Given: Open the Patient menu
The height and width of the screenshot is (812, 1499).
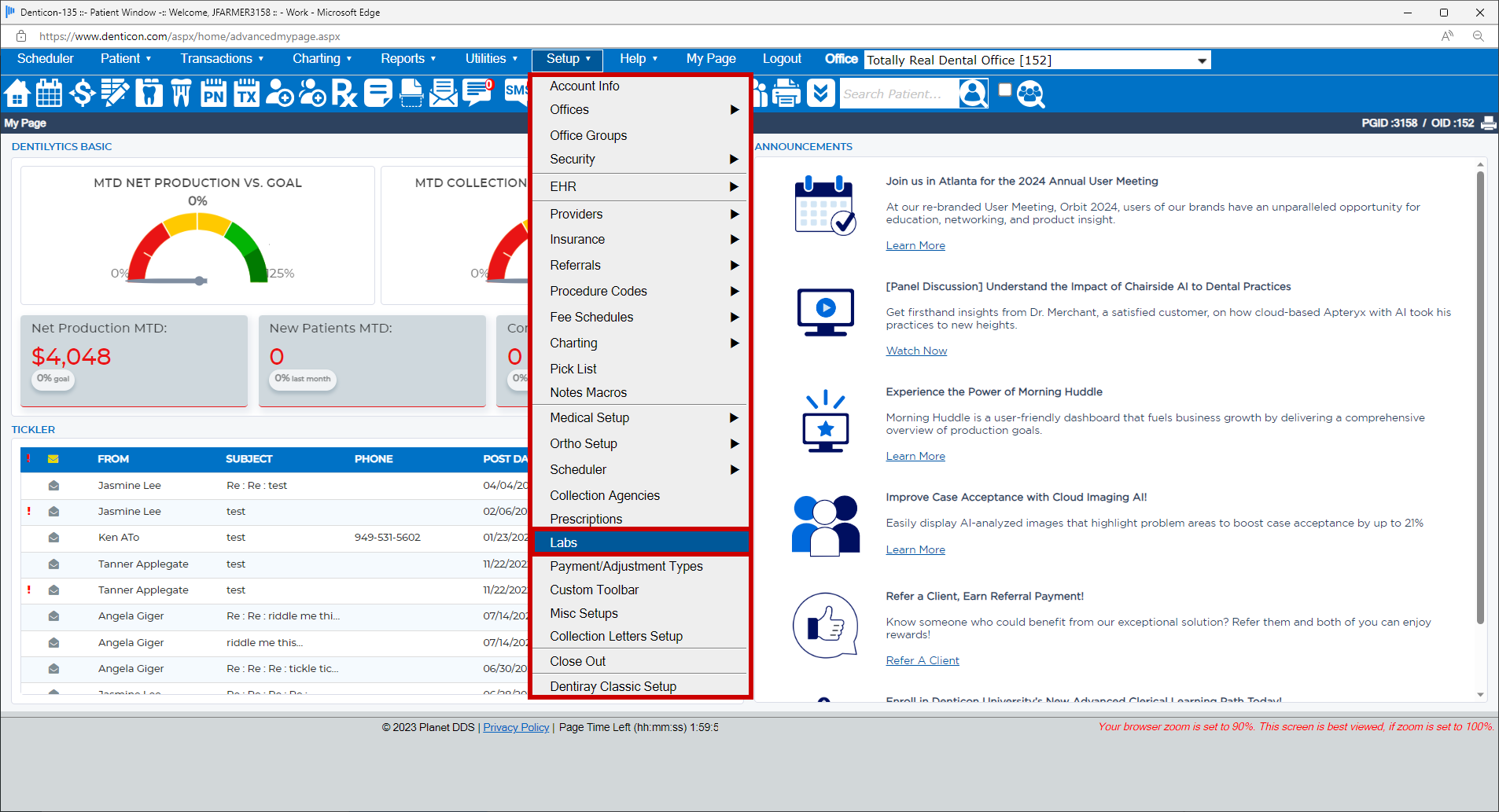Looking at the screenshot, I should pos(126,59).
